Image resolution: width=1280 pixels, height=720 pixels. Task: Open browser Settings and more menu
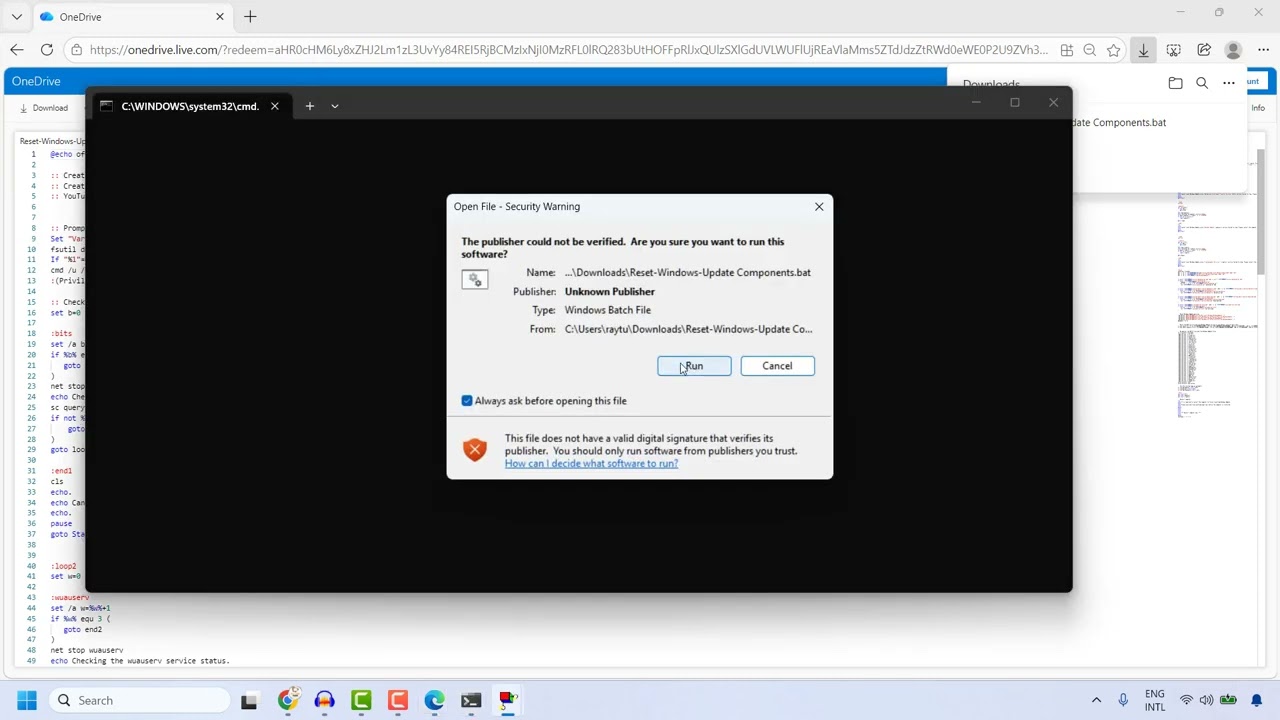[1262, 50]
